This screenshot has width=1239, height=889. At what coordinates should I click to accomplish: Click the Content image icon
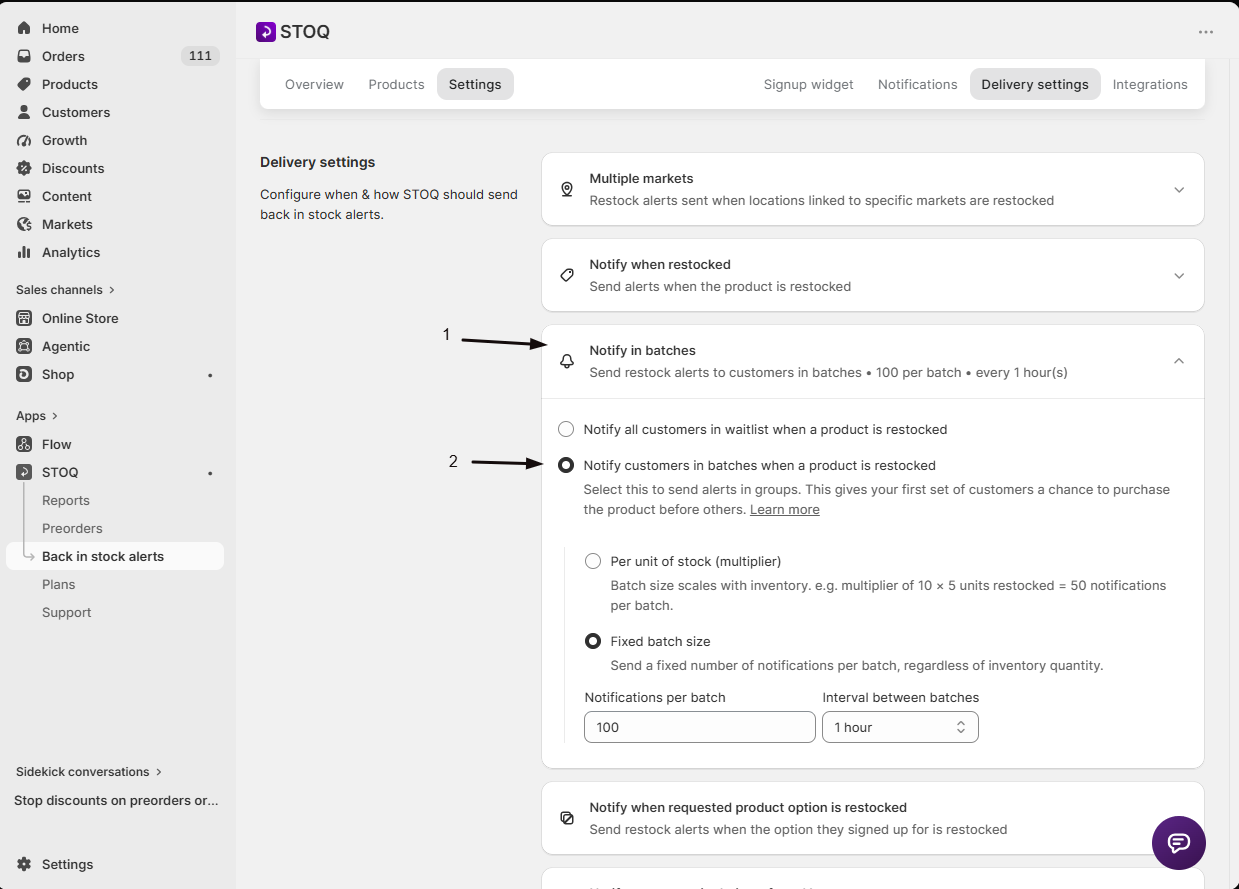tap(24, 196)
